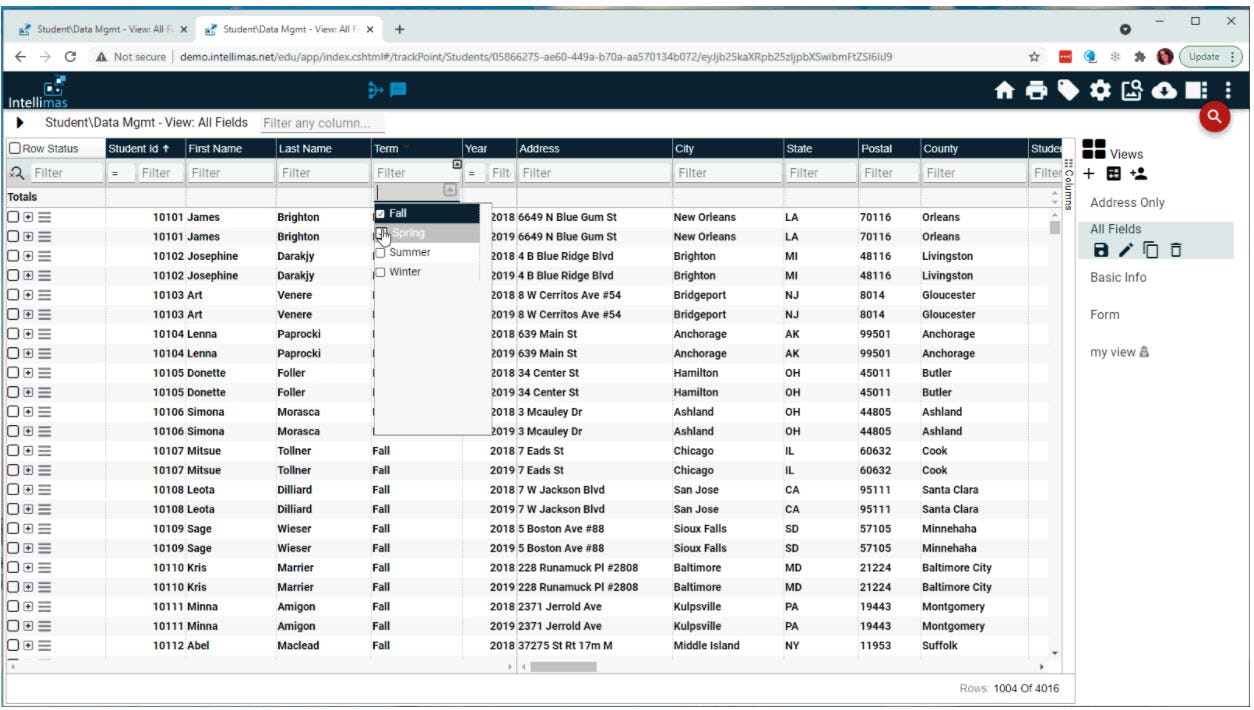Edit the All Fields view with pencil icon
The height and width of the screenshot is (710, 1254).
click(1125, 251)
